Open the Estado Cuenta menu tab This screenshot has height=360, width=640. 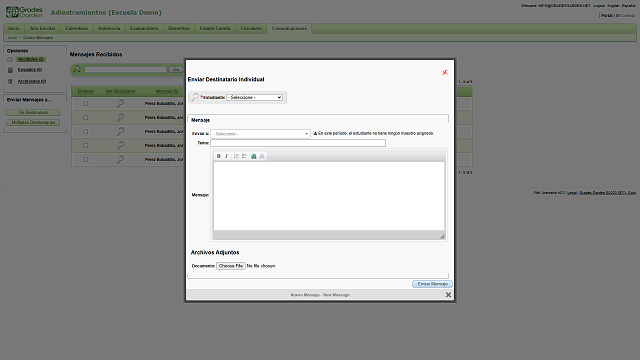(215, 28)
